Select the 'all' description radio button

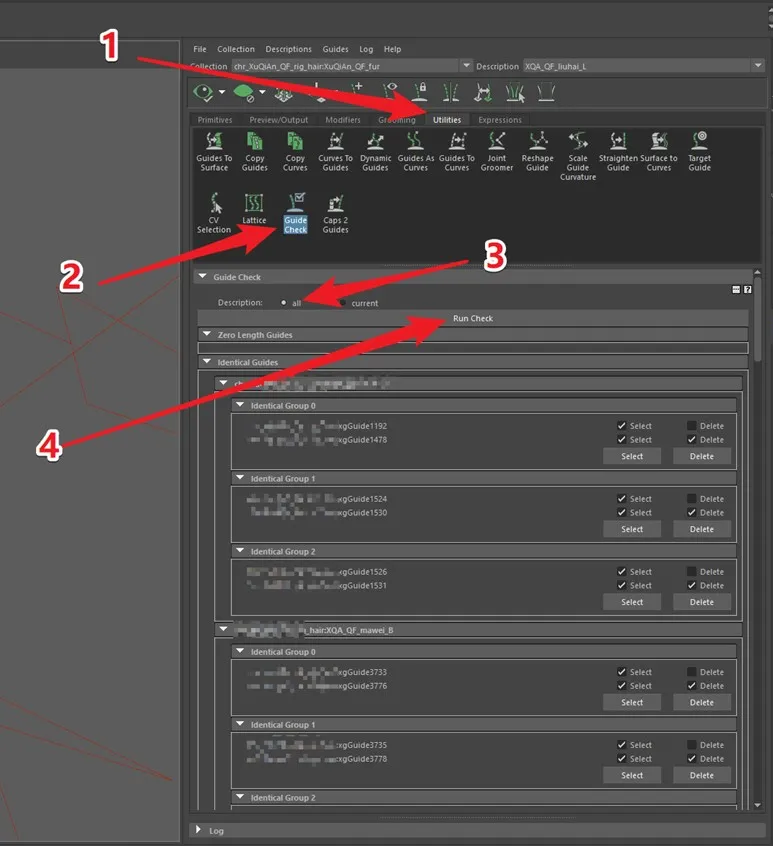284,302
